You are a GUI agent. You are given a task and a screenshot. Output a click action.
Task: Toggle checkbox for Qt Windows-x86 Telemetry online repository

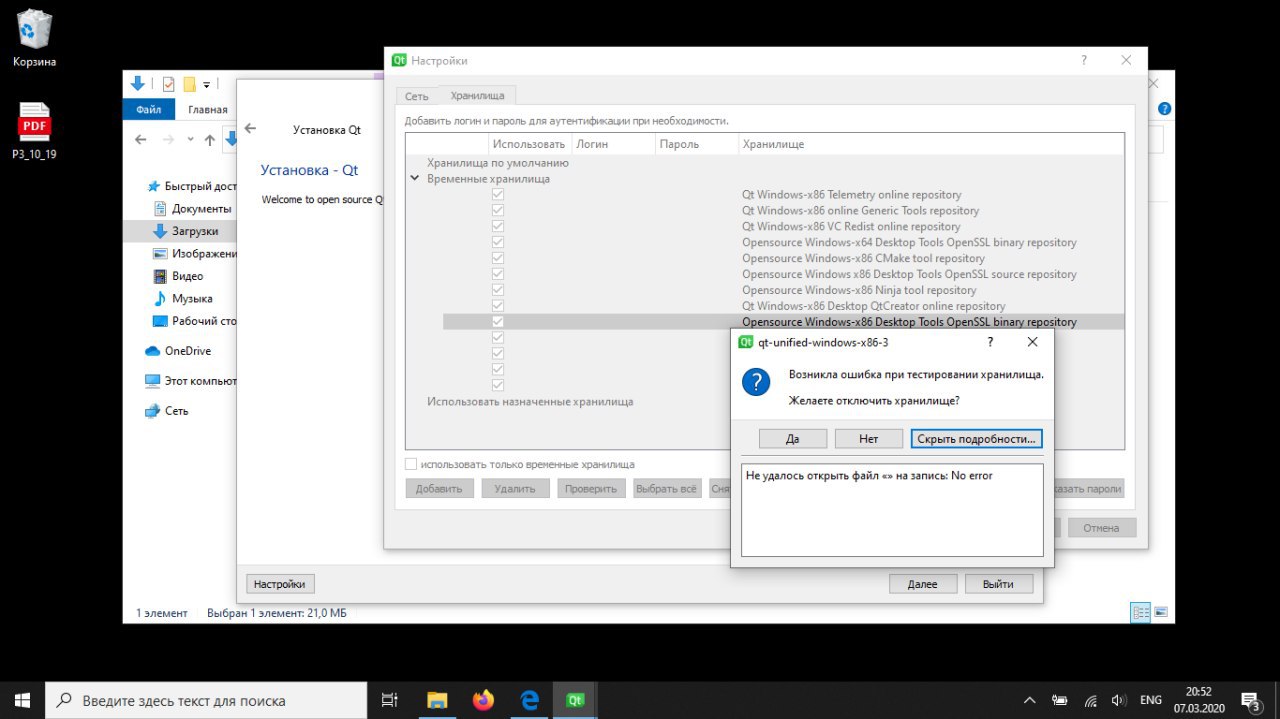(498, 195)
